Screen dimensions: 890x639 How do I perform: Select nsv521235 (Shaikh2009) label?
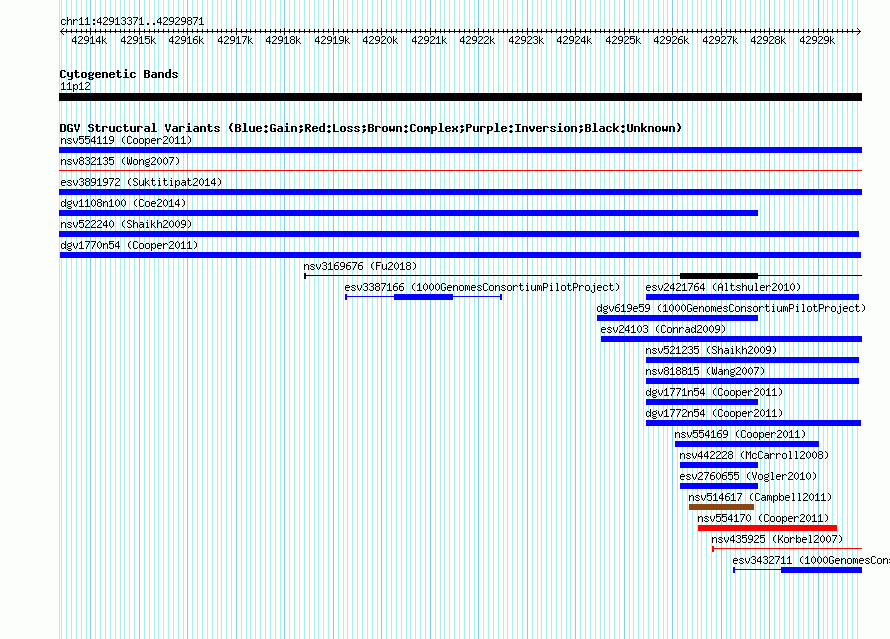tap(711, 350)
